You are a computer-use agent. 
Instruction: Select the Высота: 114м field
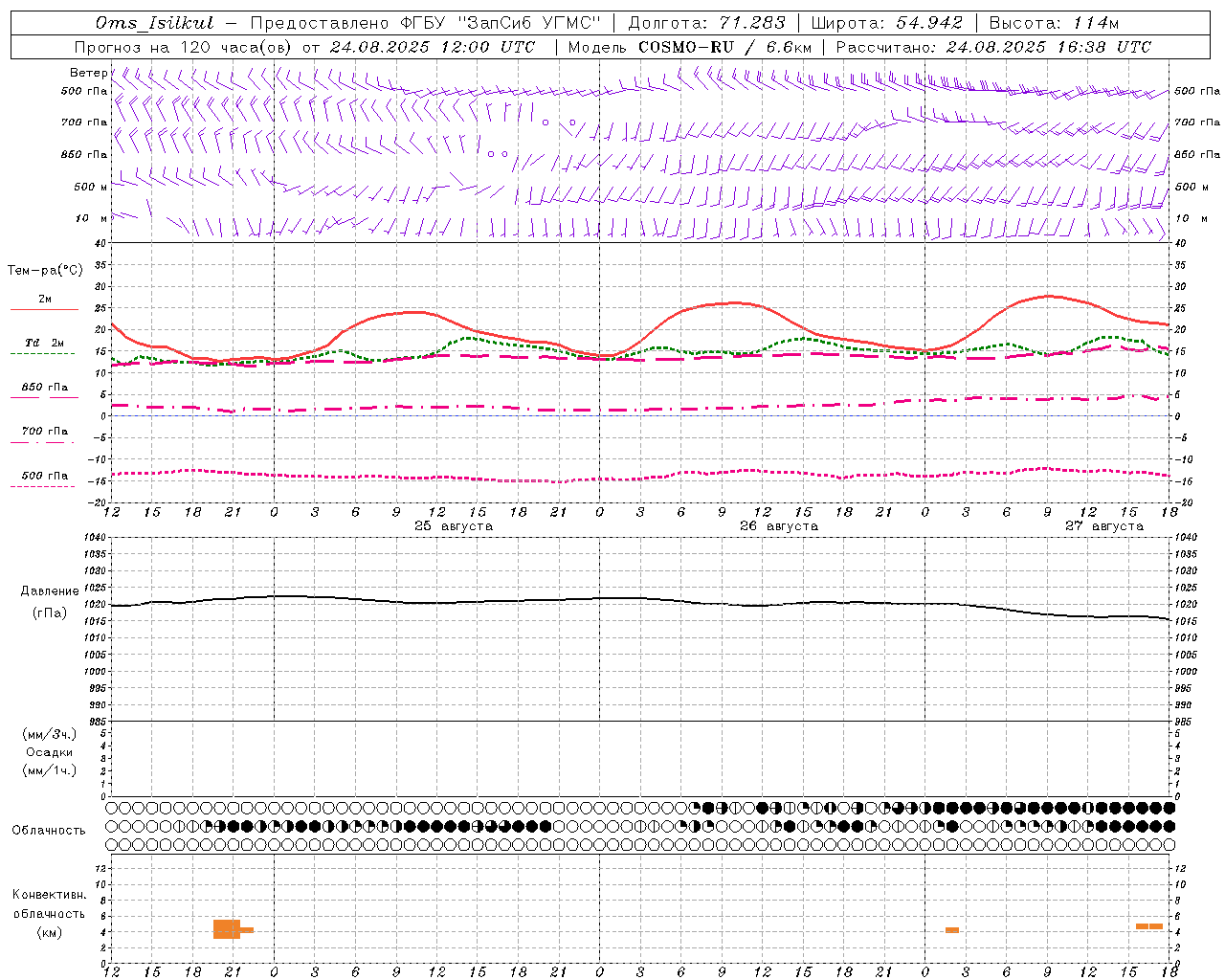(1054, 23)
